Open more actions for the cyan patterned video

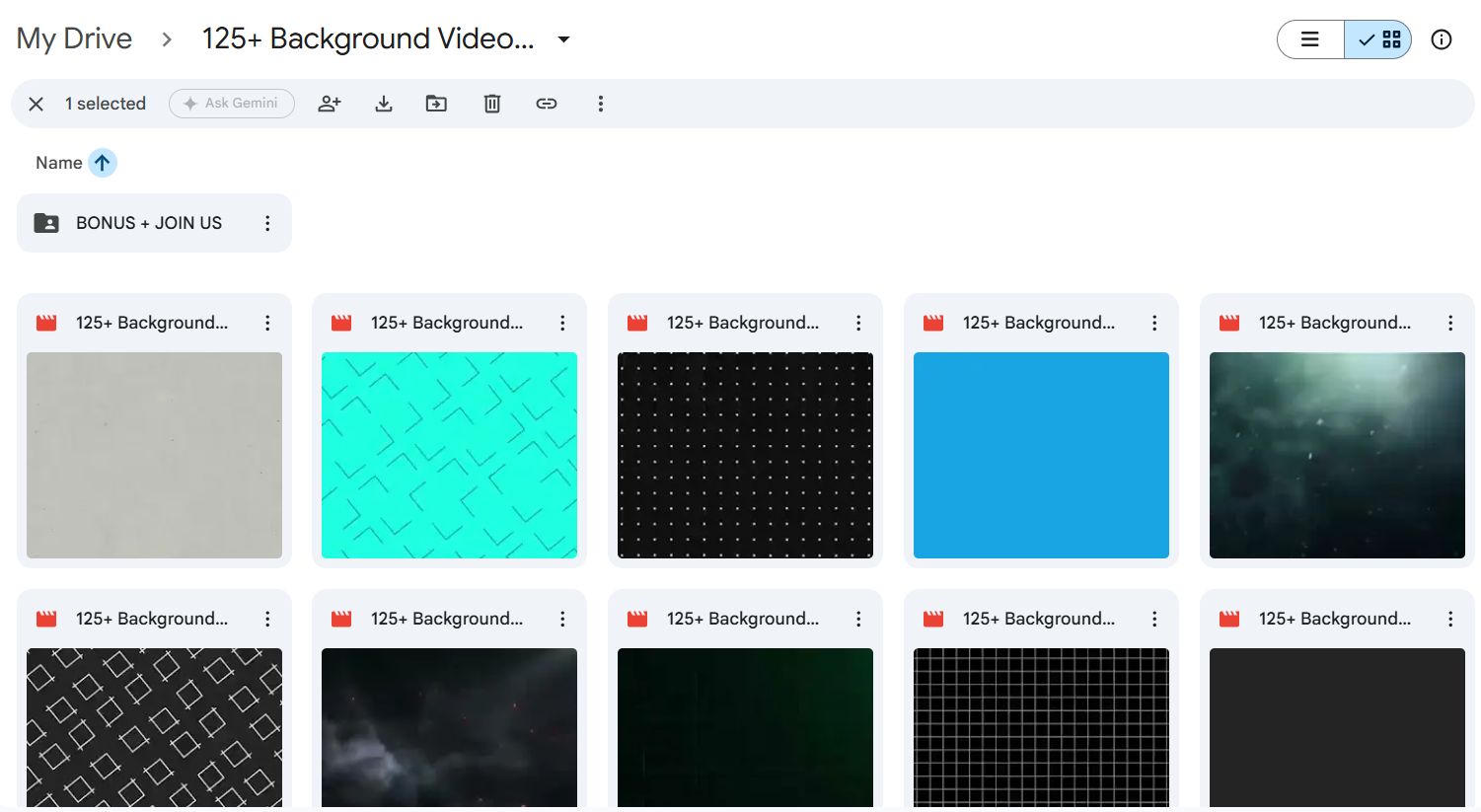pyautogui.click(x=562, y=323)
